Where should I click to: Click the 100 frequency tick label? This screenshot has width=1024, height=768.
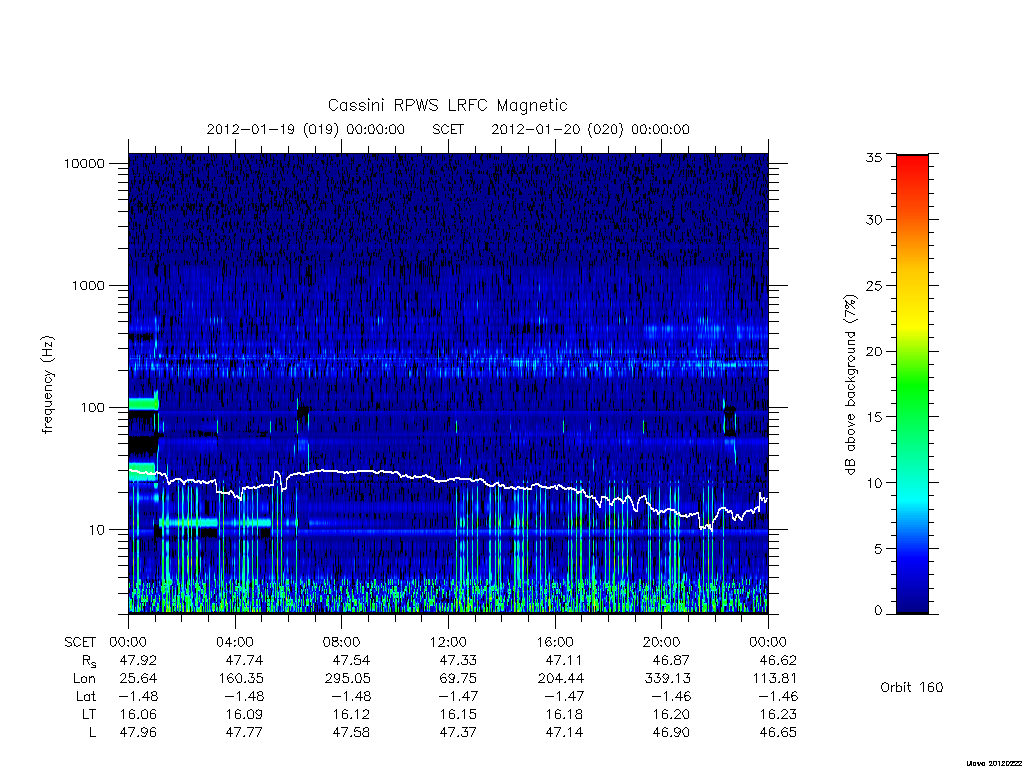coord(92,408)
